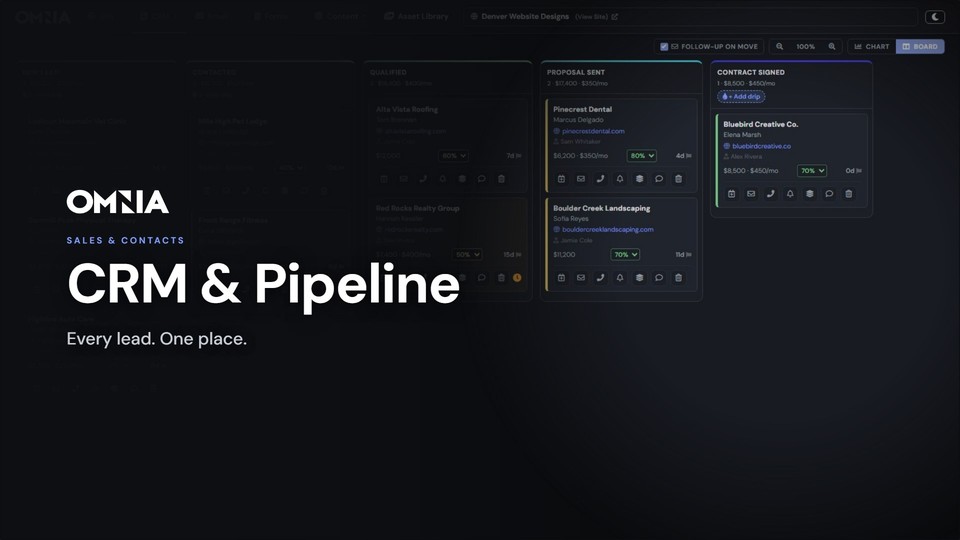Toggle Follow-up on Move checkbox
This screenshot has width=960, height=540.
pyautogui.click(x=664, y=47)
